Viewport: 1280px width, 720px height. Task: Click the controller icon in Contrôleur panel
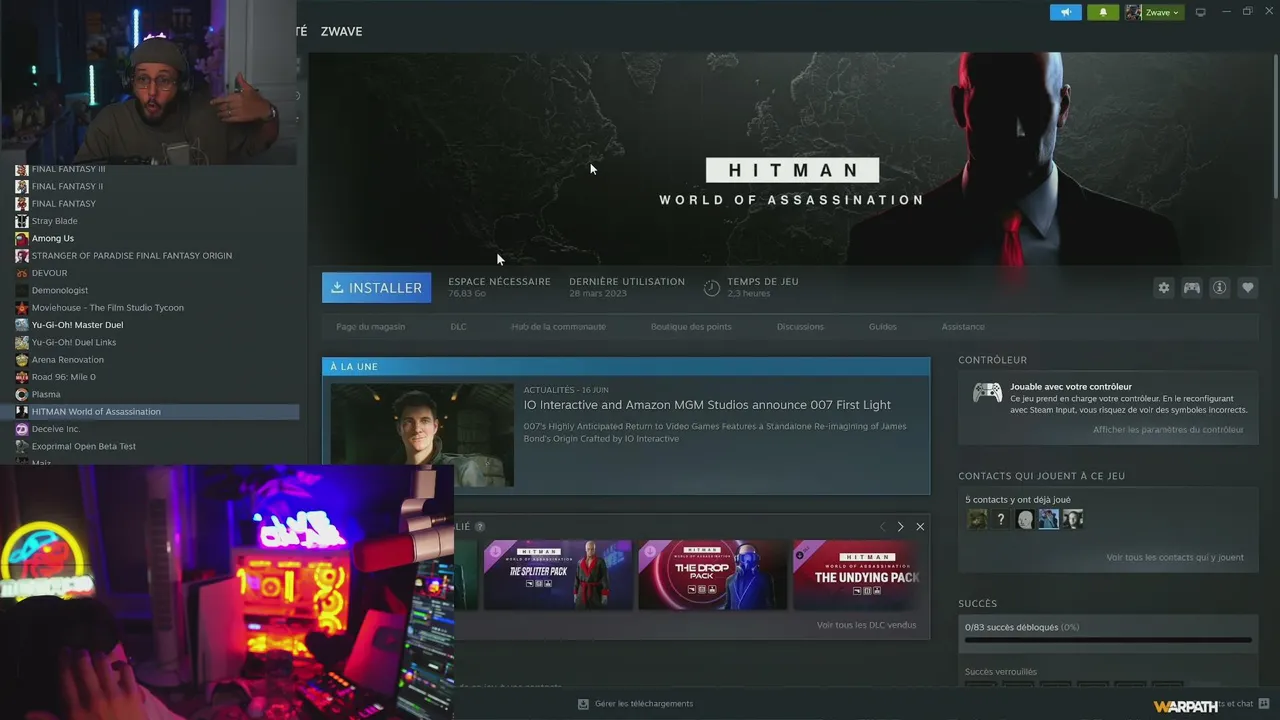[x=987, y=393]
